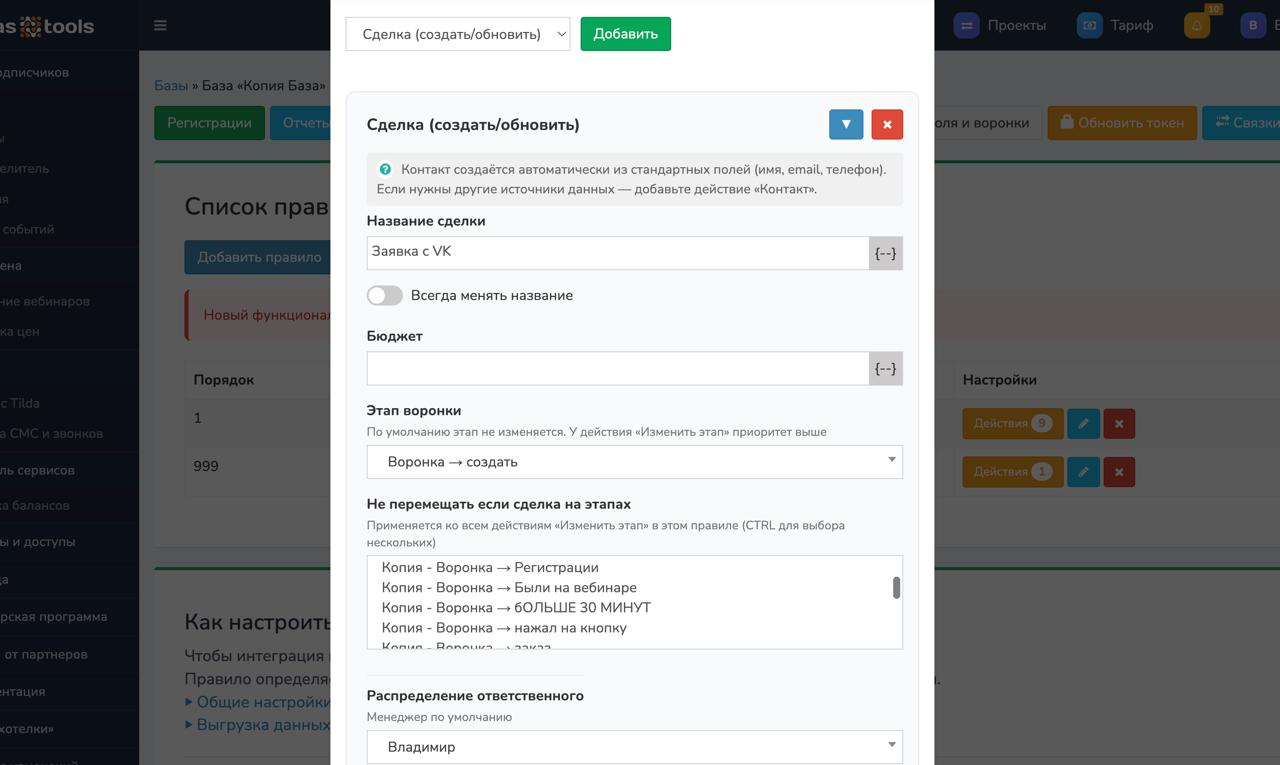Open the action type dropdown
1280x765 pixels.
pyautogui.click(x=458, y=34)
